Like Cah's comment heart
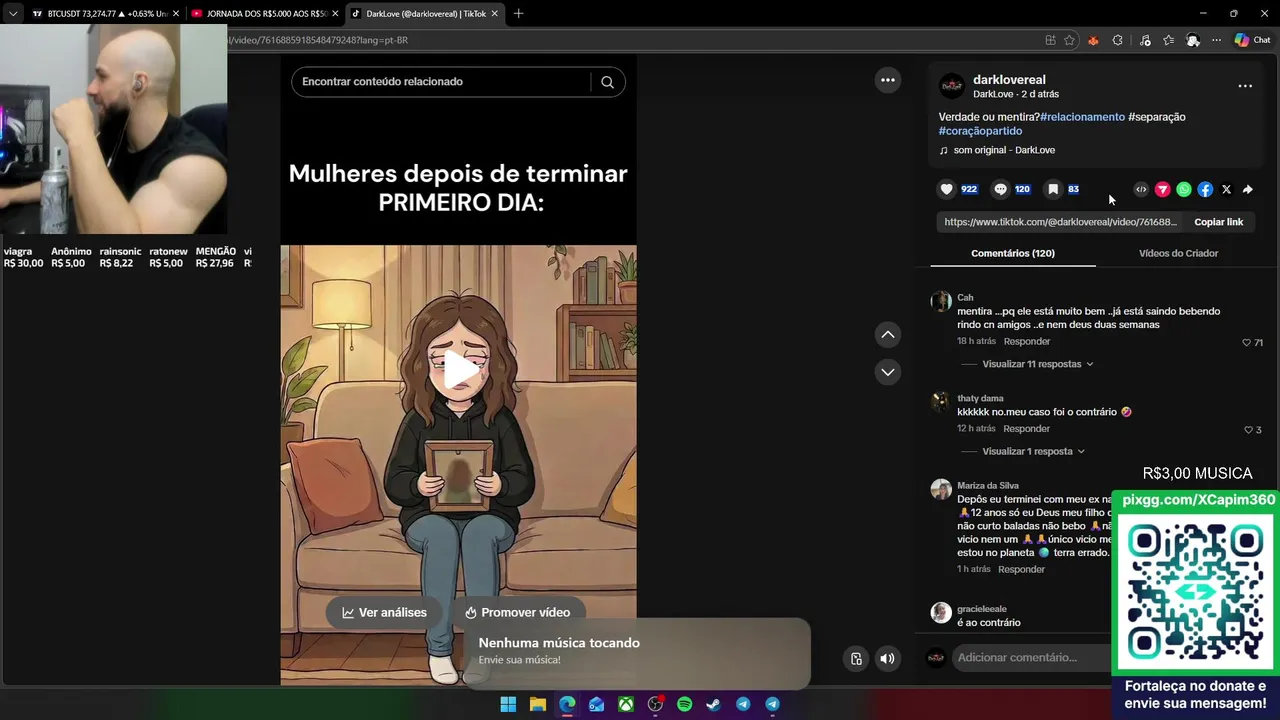The height and width of the screenshot is (720, 1280). pyautogui.click(x=1246, y=342)
